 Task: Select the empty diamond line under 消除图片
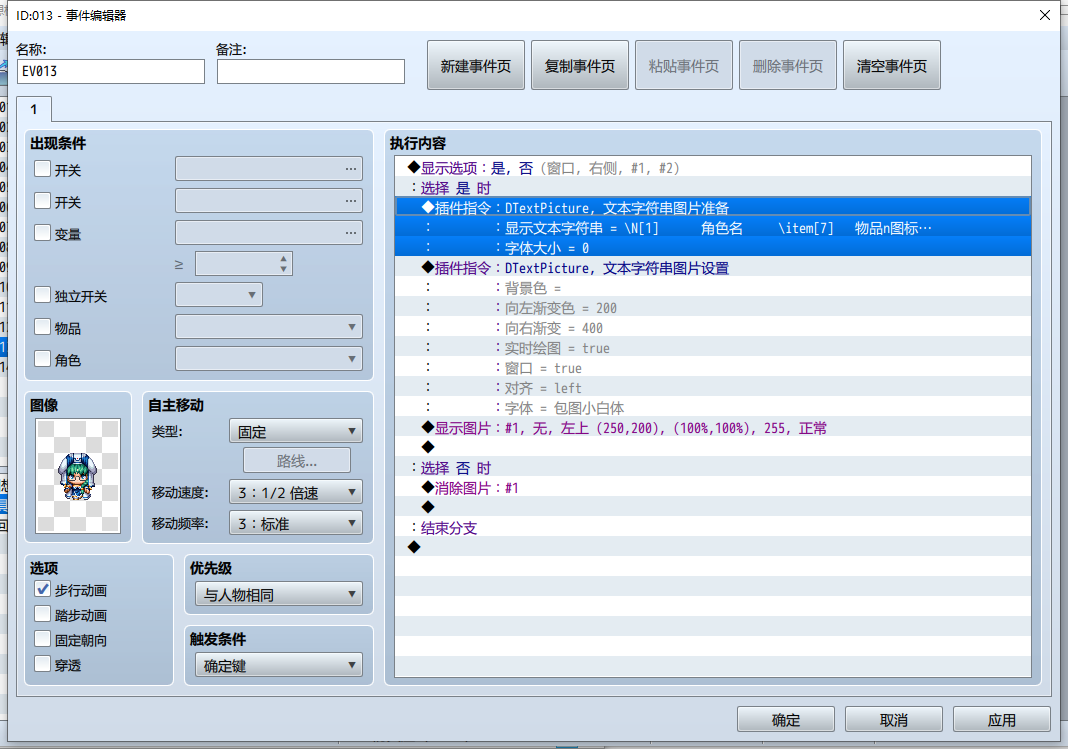(x=713, y=507)
